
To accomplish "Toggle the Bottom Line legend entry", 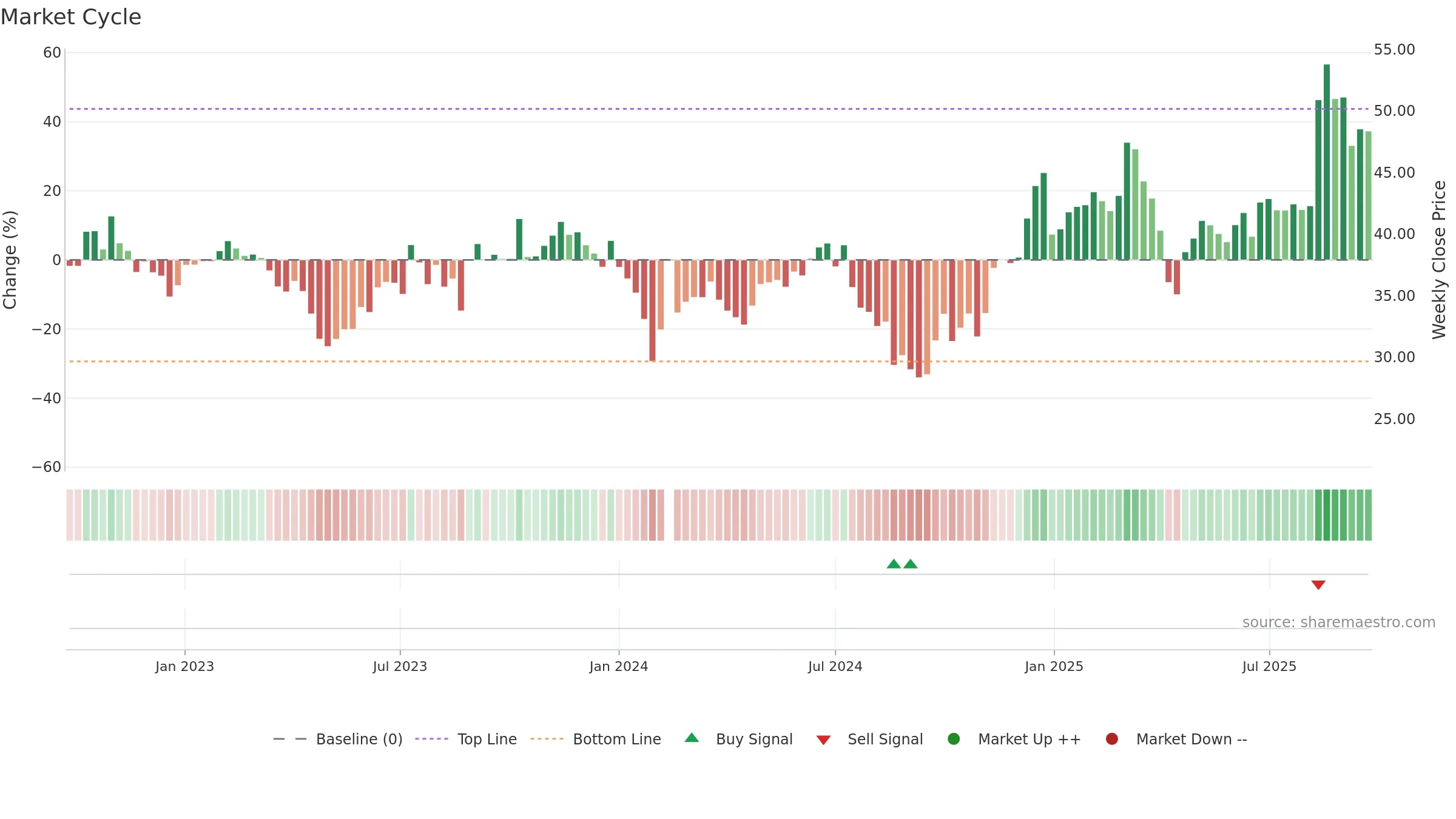I will pyautogui.click(x=596, y=739).
